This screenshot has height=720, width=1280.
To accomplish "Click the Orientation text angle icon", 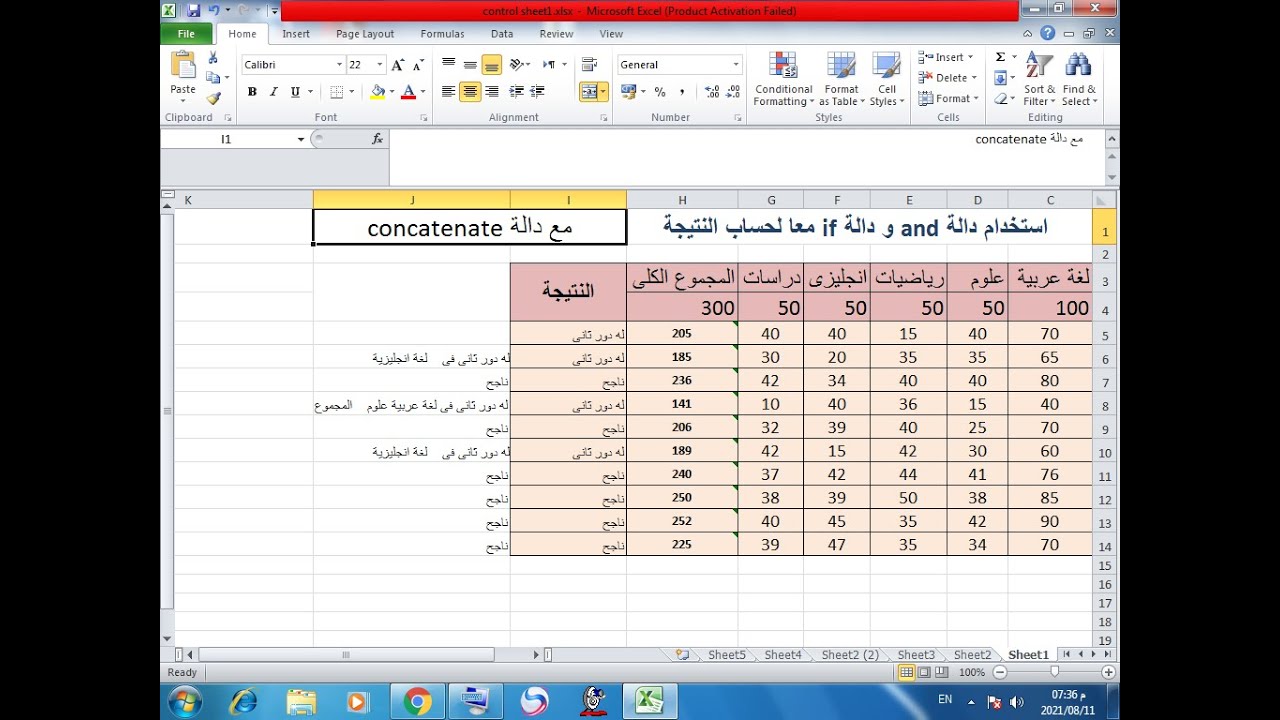I will (517, 65).
